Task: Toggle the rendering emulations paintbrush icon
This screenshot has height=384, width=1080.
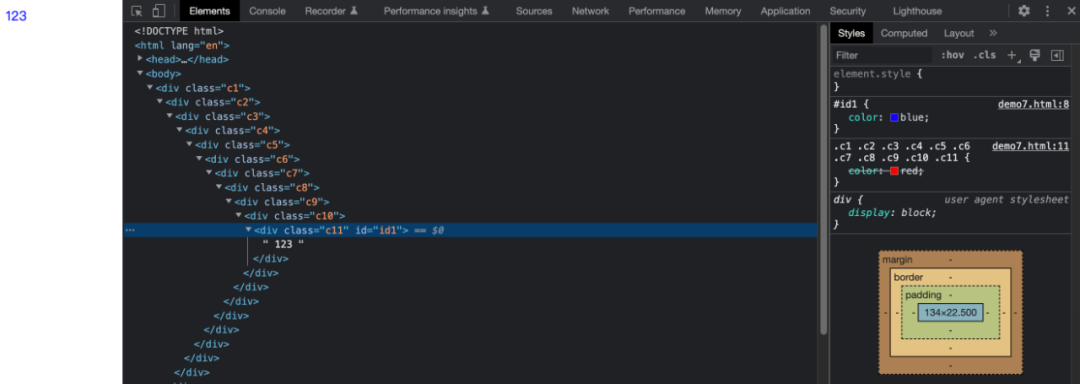Action: pos(1034,55)
